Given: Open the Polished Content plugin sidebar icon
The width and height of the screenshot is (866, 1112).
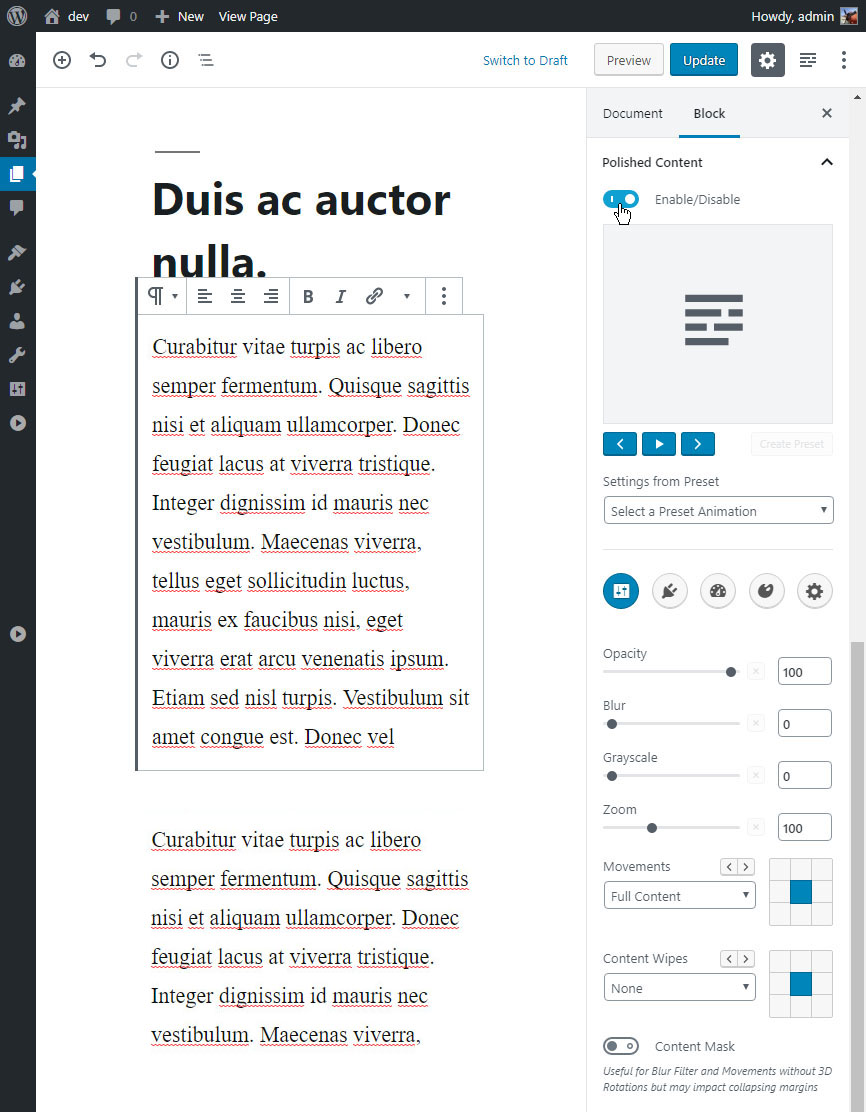Looking at the screenshot, I should [x=808, y=60].
